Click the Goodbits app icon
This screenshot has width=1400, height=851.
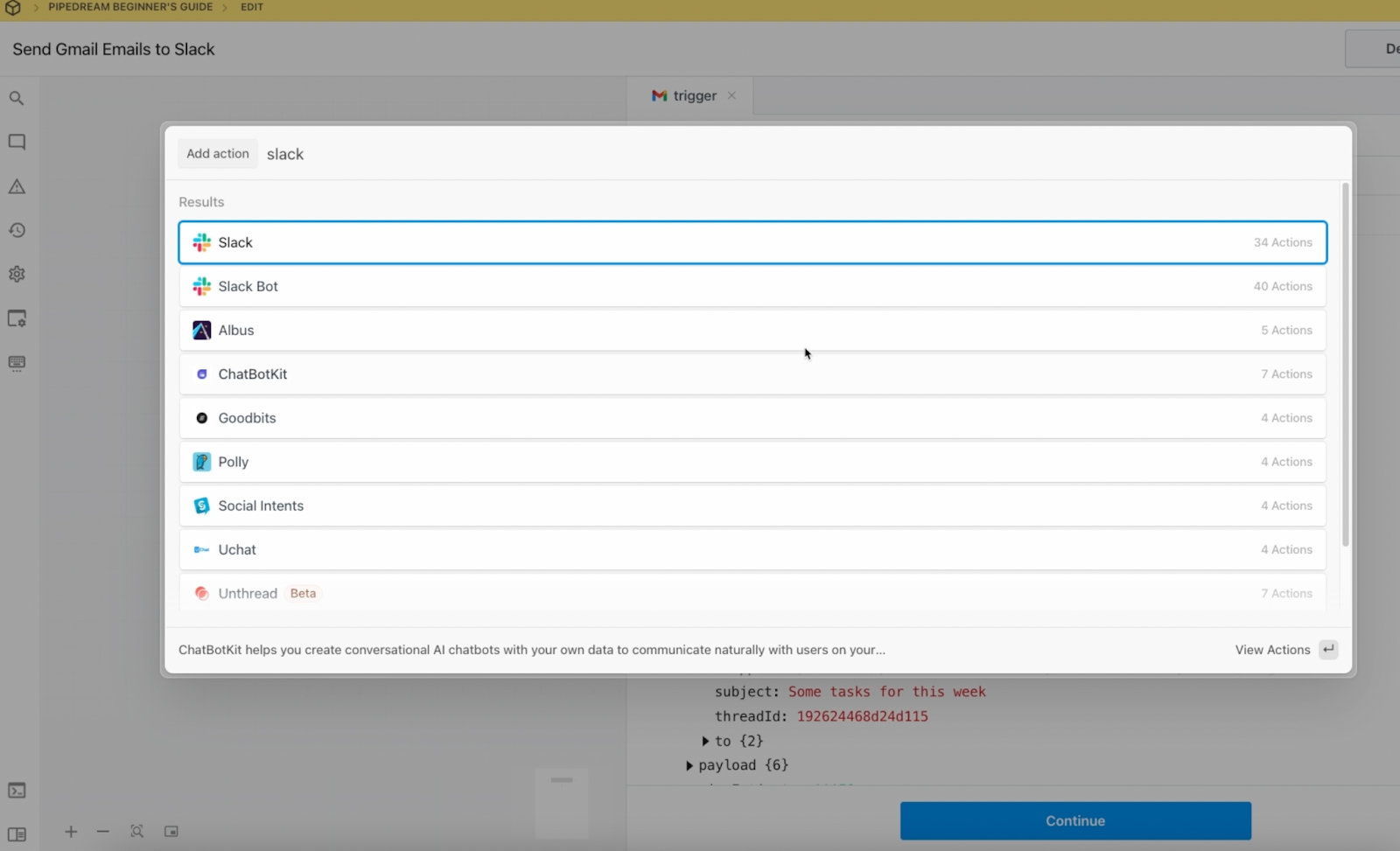click(202, 418)
